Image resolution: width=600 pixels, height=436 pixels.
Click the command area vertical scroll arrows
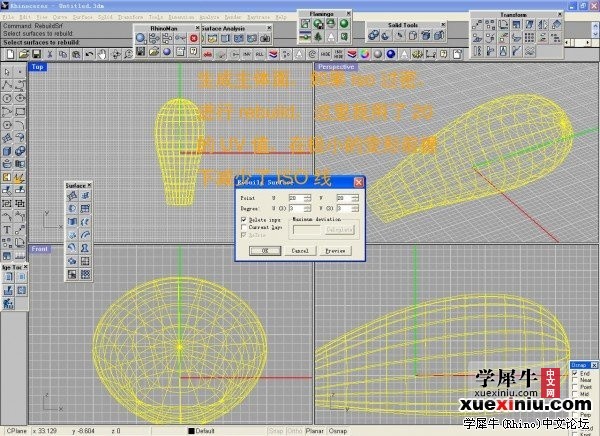pyautogui.click(x=596, y=30)
